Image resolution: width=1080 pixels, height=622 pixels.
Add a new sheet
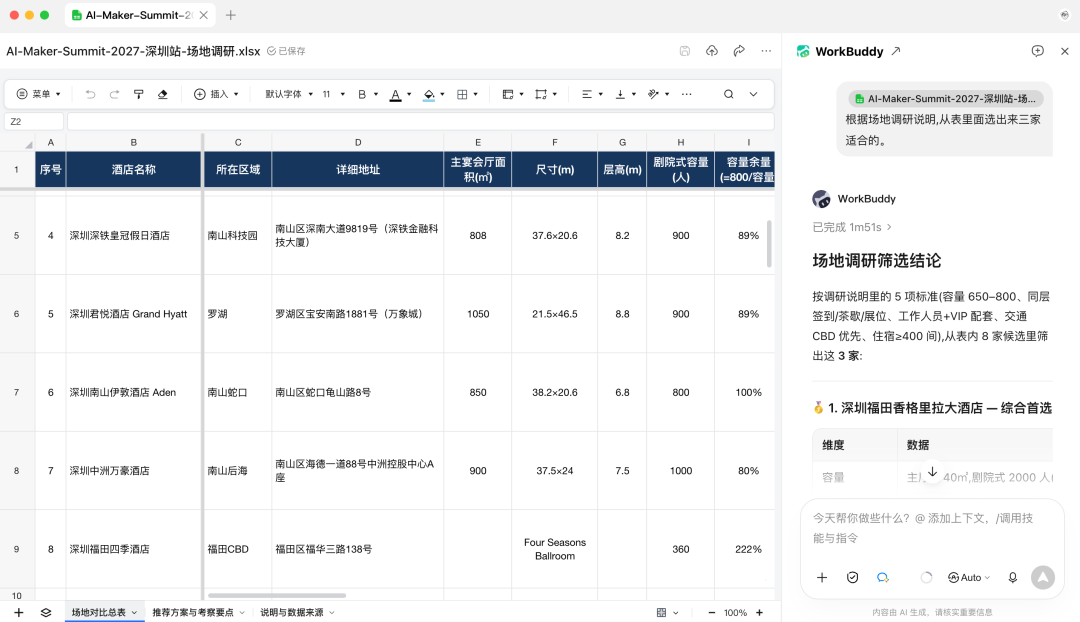(x=19, y=612)
